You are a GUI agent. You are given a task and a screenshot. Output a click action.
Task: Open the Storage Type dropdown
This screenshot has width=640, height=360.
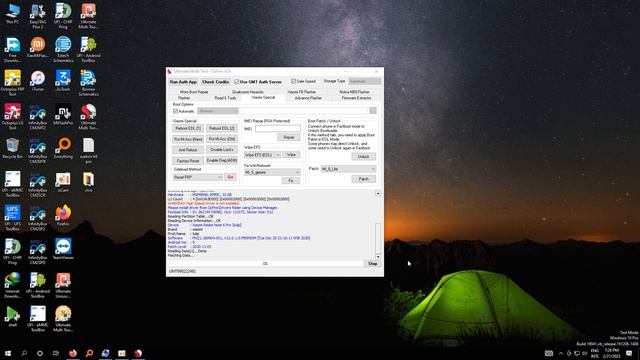[x=364, y=81]
